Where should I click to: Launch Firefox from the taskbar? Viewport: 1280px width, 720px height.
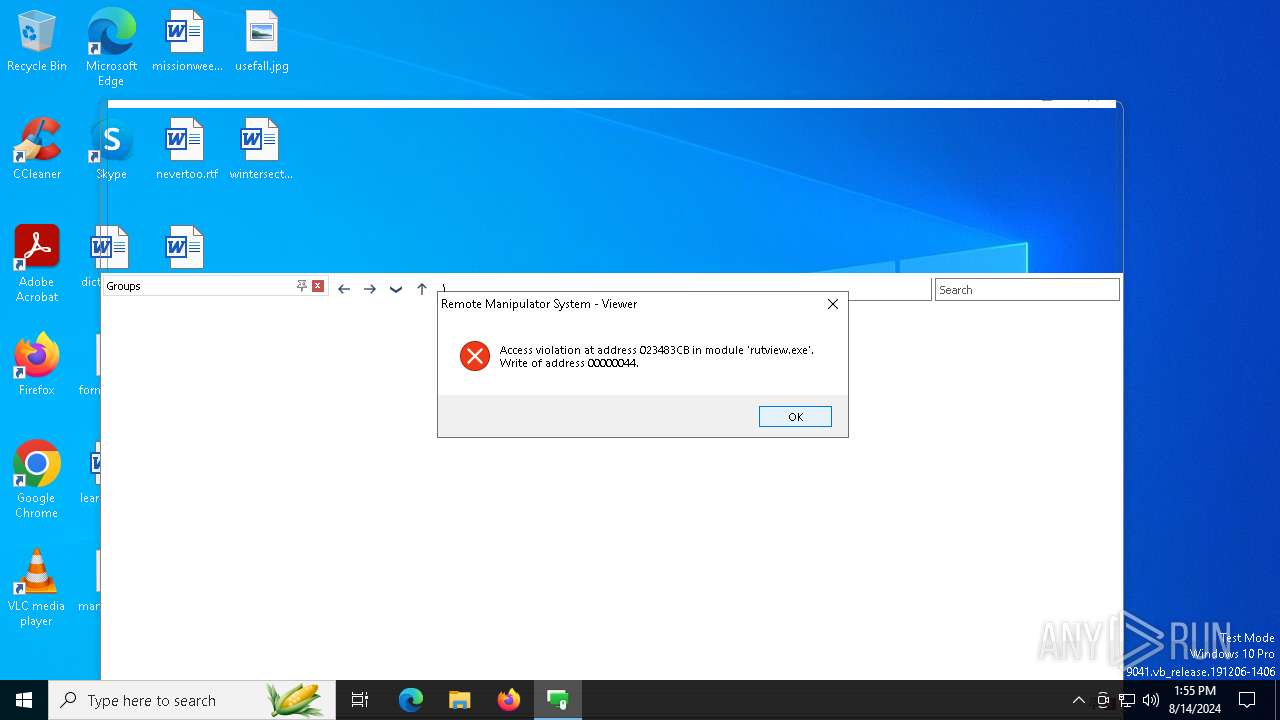[509, 700]
